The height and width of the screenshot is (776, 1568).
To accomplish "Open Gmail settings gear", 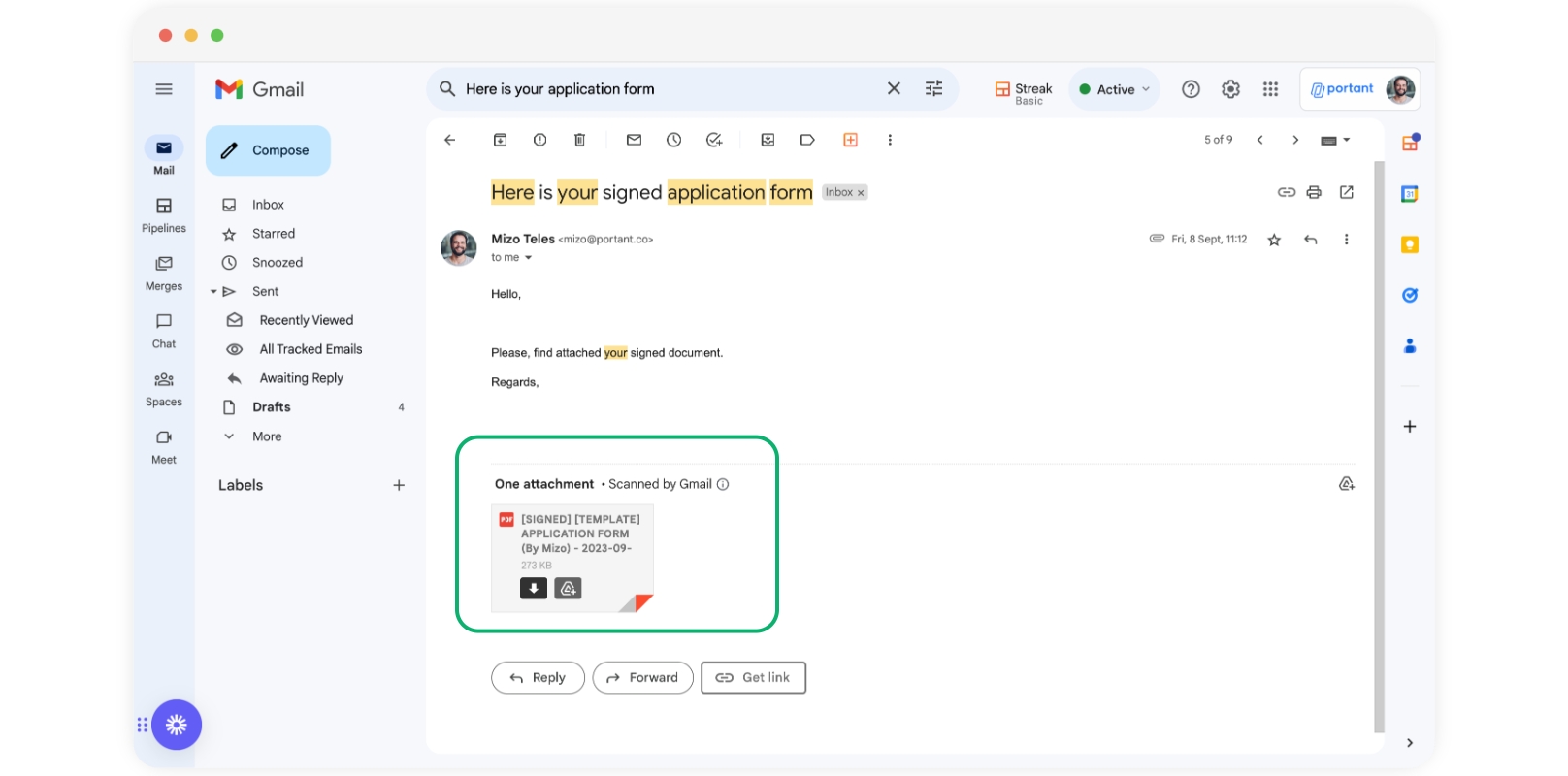I will tap(1230, 89).
